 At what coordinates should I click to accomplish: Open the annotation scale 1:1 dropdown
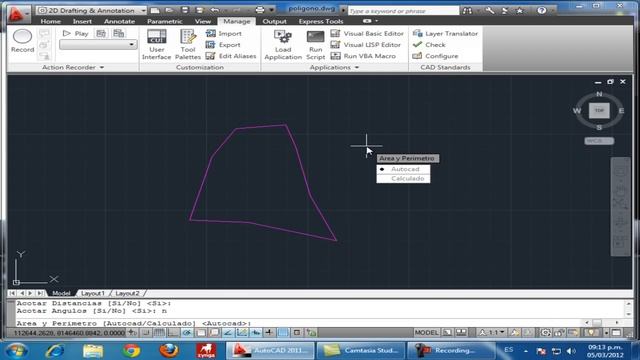point(493,333)
